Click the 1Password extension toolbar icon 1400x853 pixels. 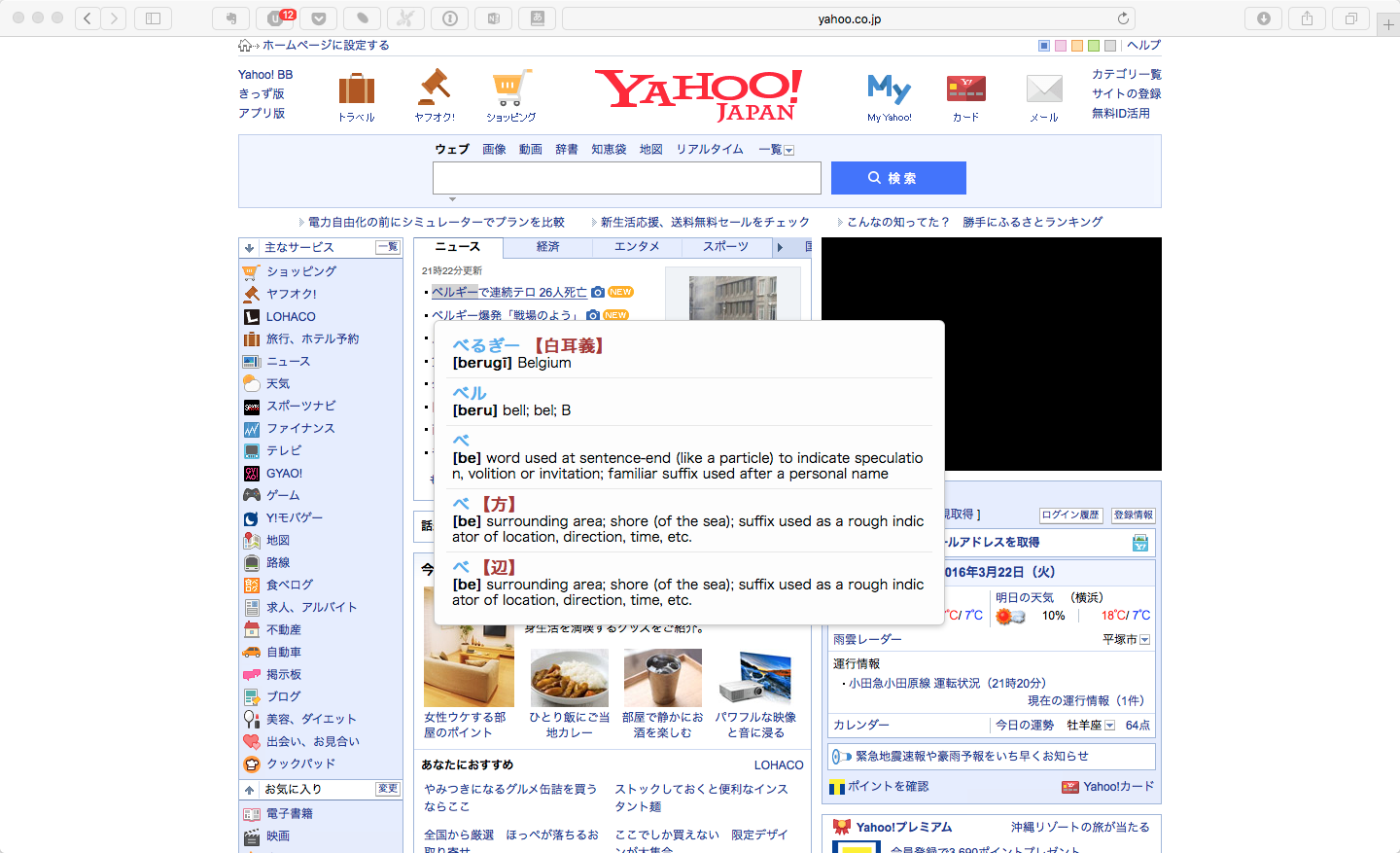click(x=449, y=18)
